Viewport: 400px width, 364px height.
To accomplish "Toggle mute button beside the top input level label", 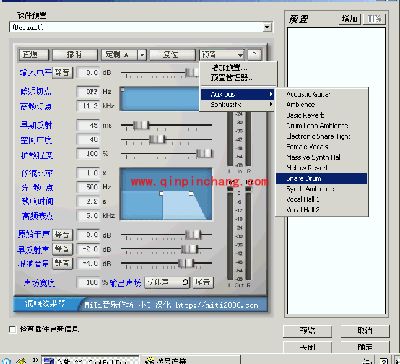I will [x=63, y=72].
